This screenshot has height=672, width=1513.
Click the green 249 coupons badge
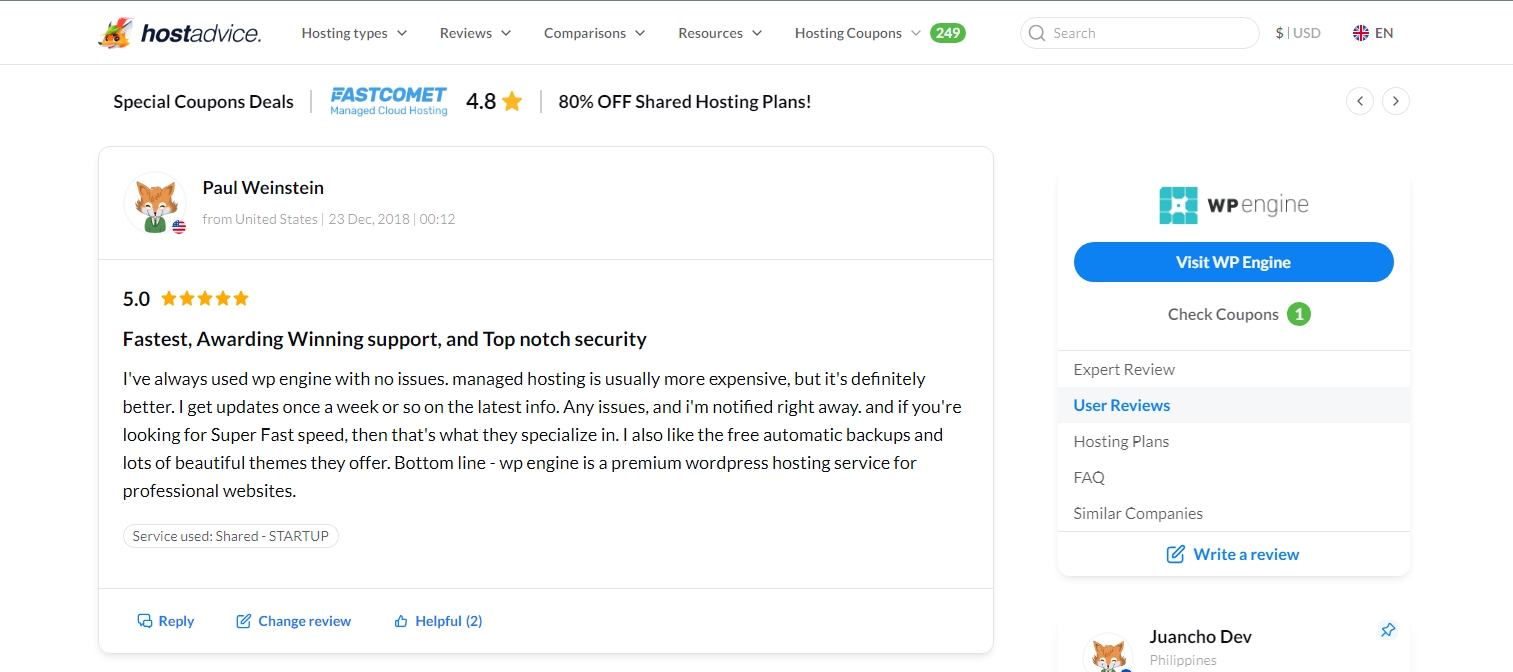tap(948, 33)
